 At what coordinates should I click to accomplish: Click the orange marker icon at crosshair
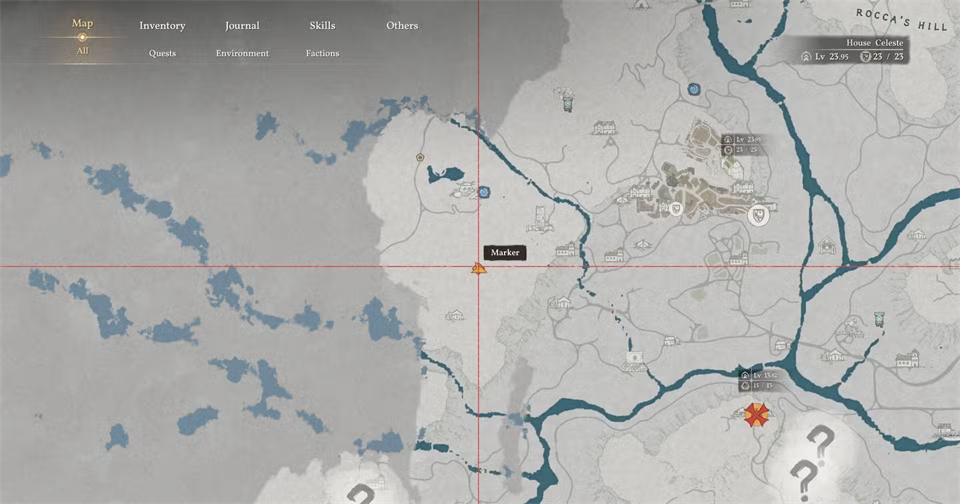[479, 268]
